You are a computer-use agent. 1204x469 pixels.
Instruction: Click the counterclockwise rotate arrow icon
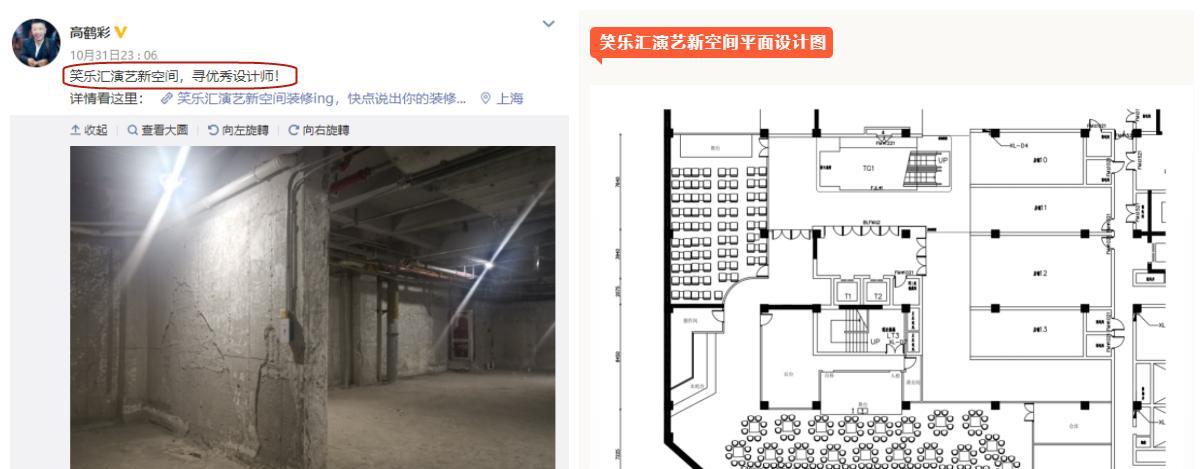point(212,131)
